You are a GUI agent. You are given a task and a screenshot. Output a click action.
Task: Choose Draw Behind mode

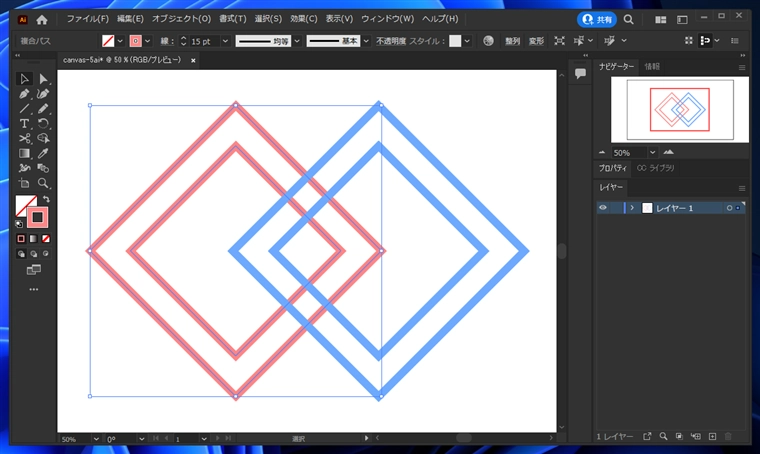[x=33, y=253]
